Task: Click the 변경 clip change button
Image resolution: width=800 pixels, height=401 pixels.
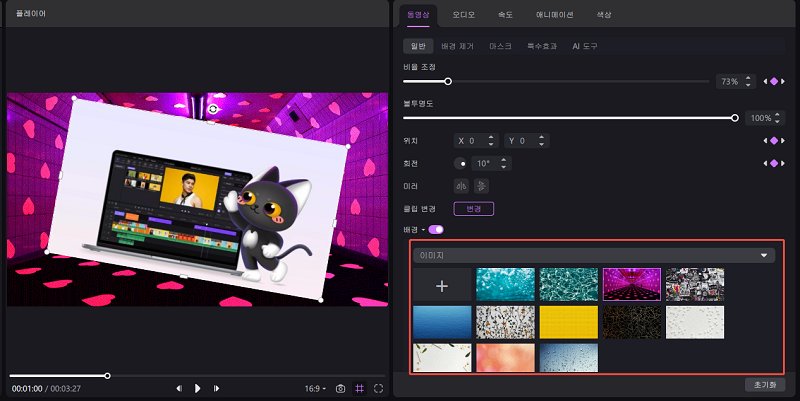Action: pos(473,209)
